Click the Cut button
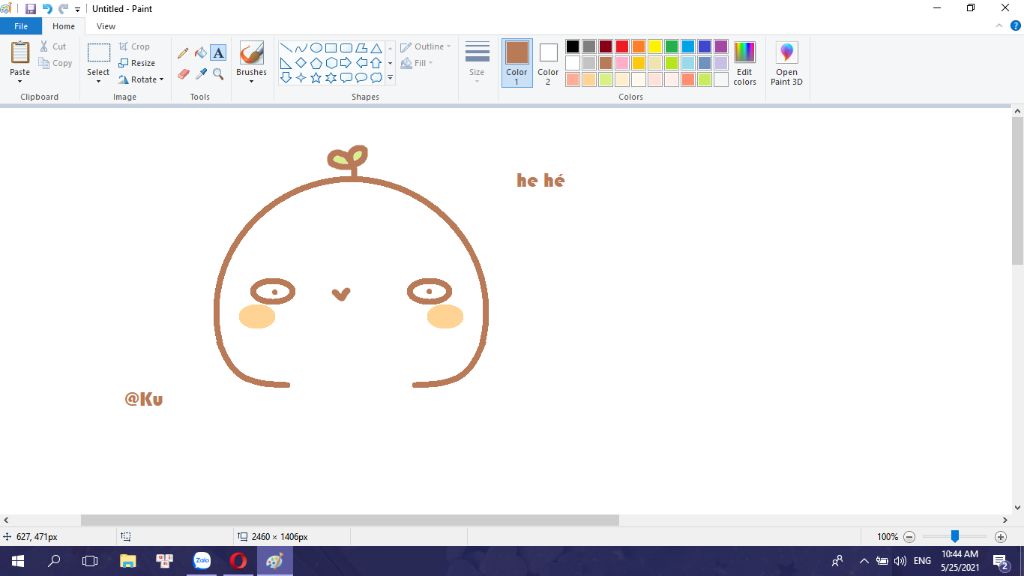 [53, 46]
